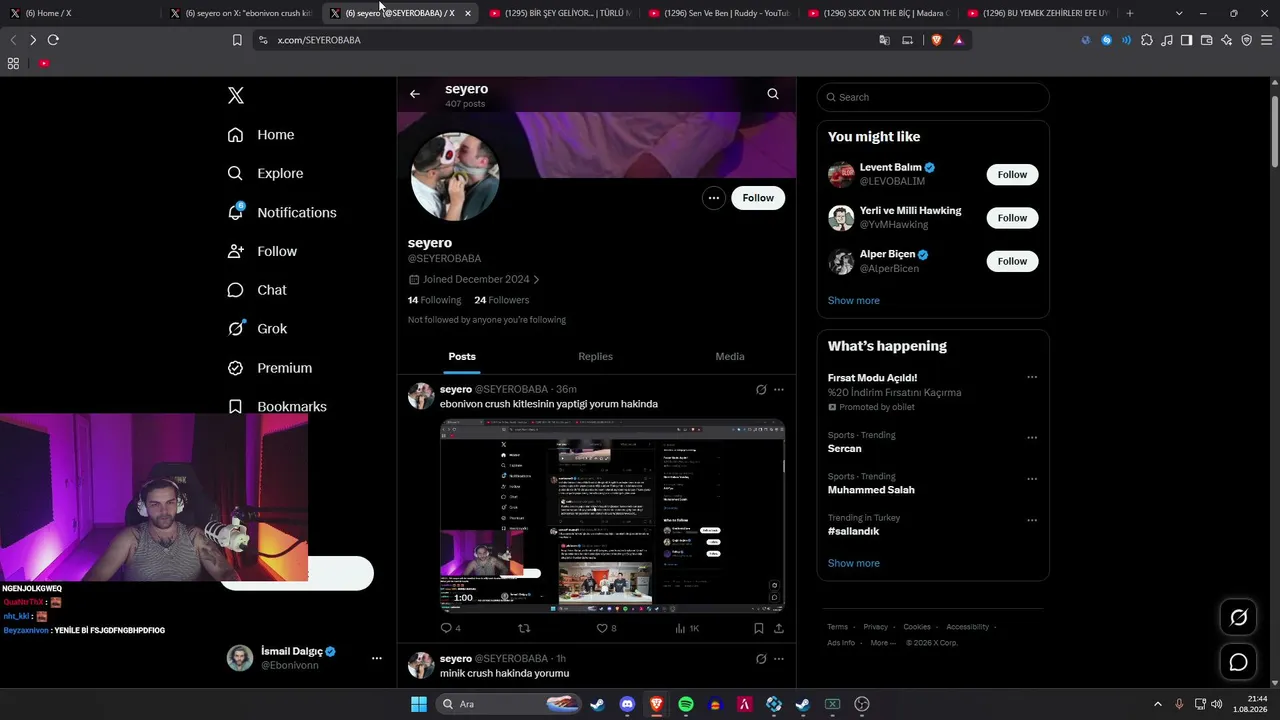Screen dimensions: 1280x720
Task: Open the 24 Followers list
Action: [x=501, y=300]
